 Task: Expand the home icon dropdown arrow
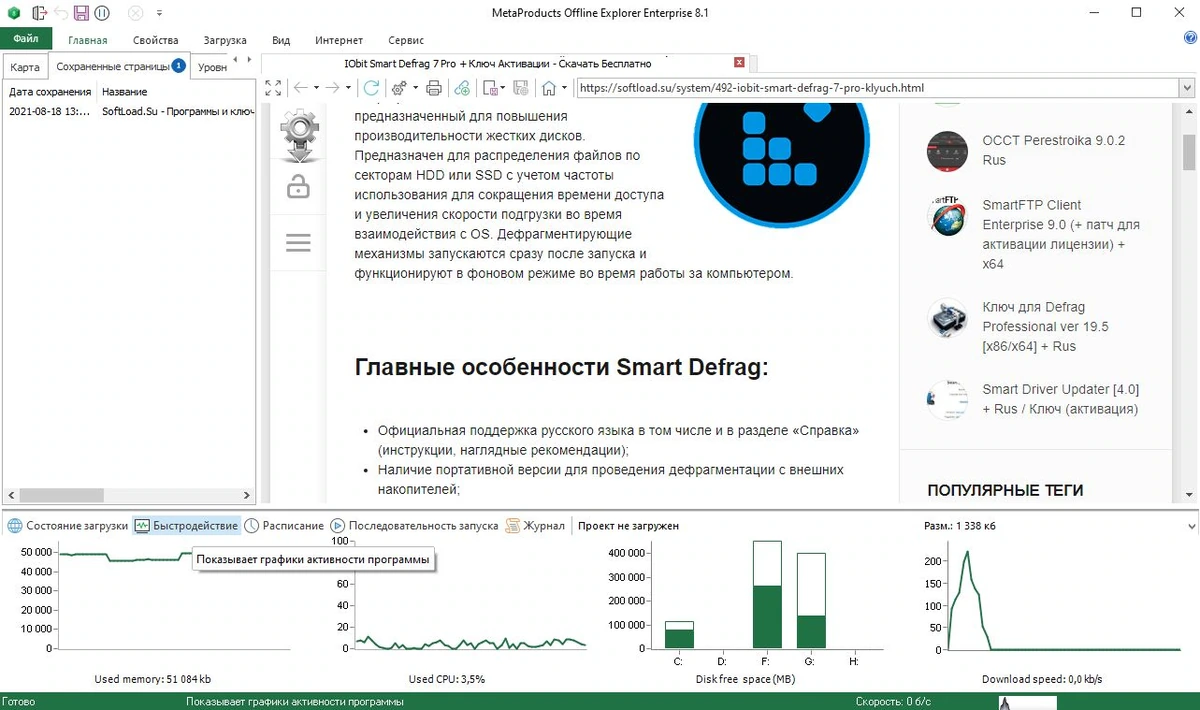564,88
